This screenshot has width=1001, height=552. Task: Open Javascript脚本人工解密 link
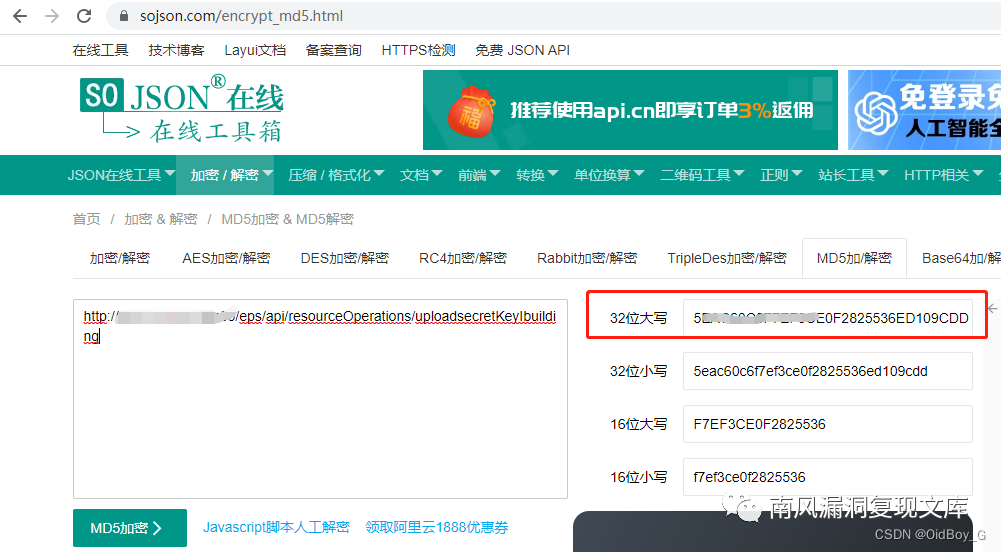(x=276, y=527)
